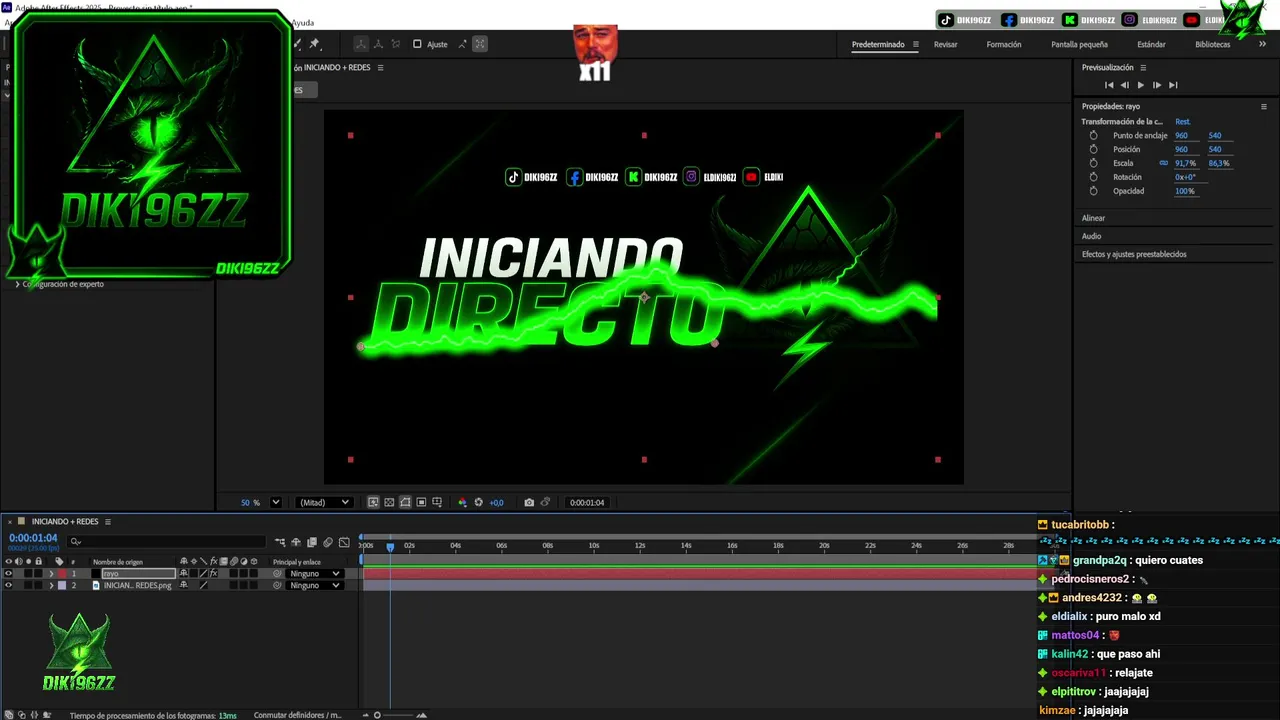The width and height of the screenshot is (1280, 720).
Task: Hide the rayo layer with eye icon
Action: 9,573
